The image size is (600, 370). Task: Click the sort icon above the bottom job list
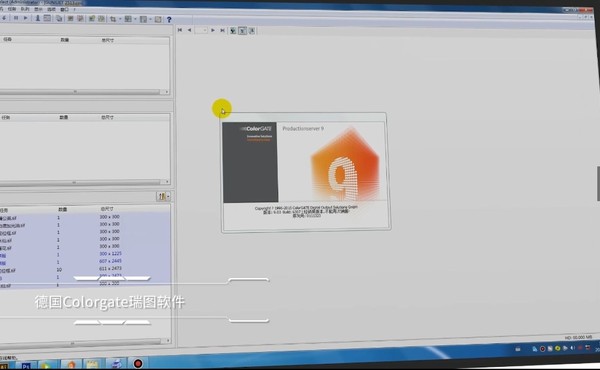[161, 196]
